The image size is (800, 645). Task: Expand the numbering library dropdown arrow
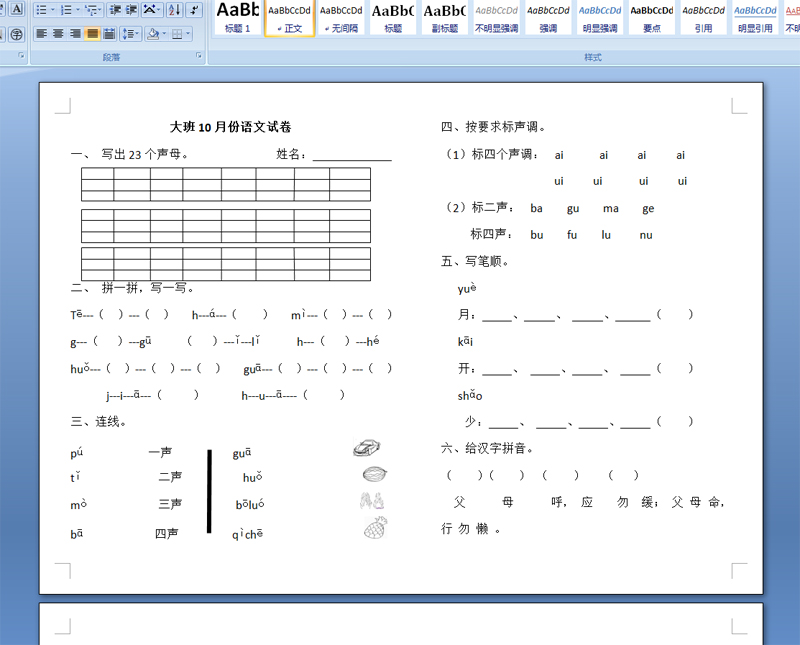(x=78, y=10)
